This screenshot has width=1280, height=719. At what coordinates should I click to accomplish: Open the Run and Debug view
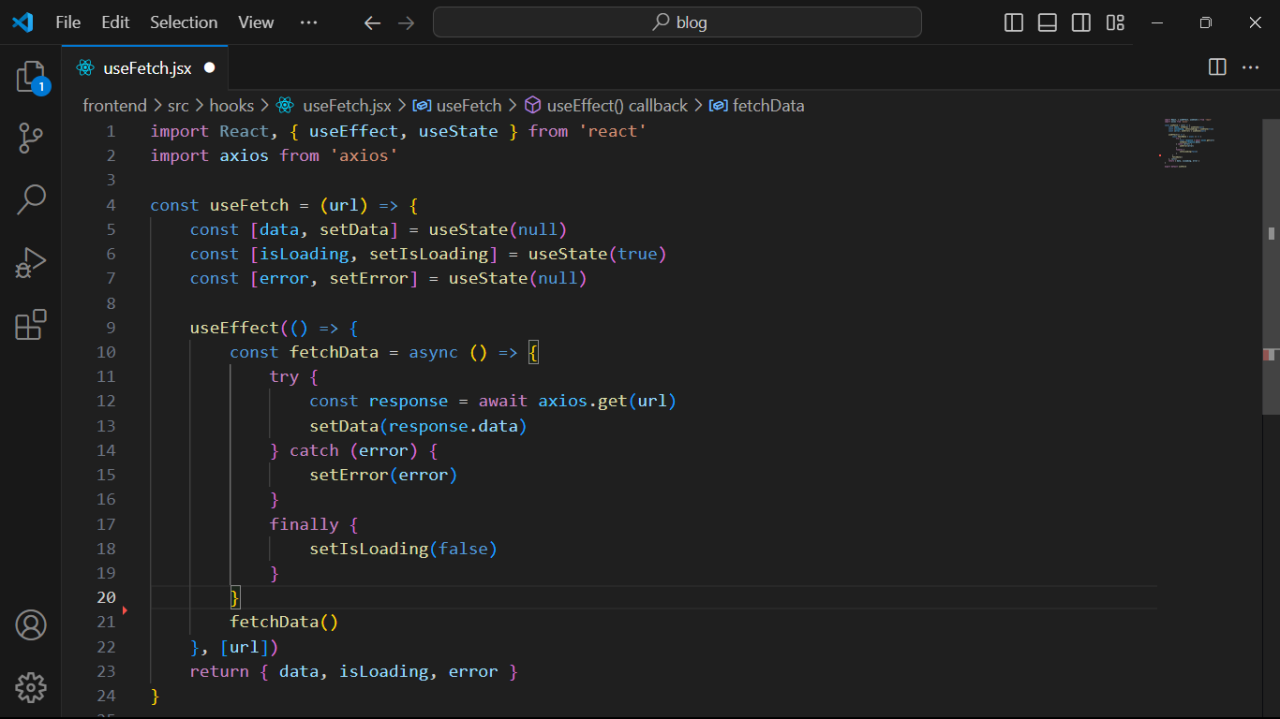(31, 262)
